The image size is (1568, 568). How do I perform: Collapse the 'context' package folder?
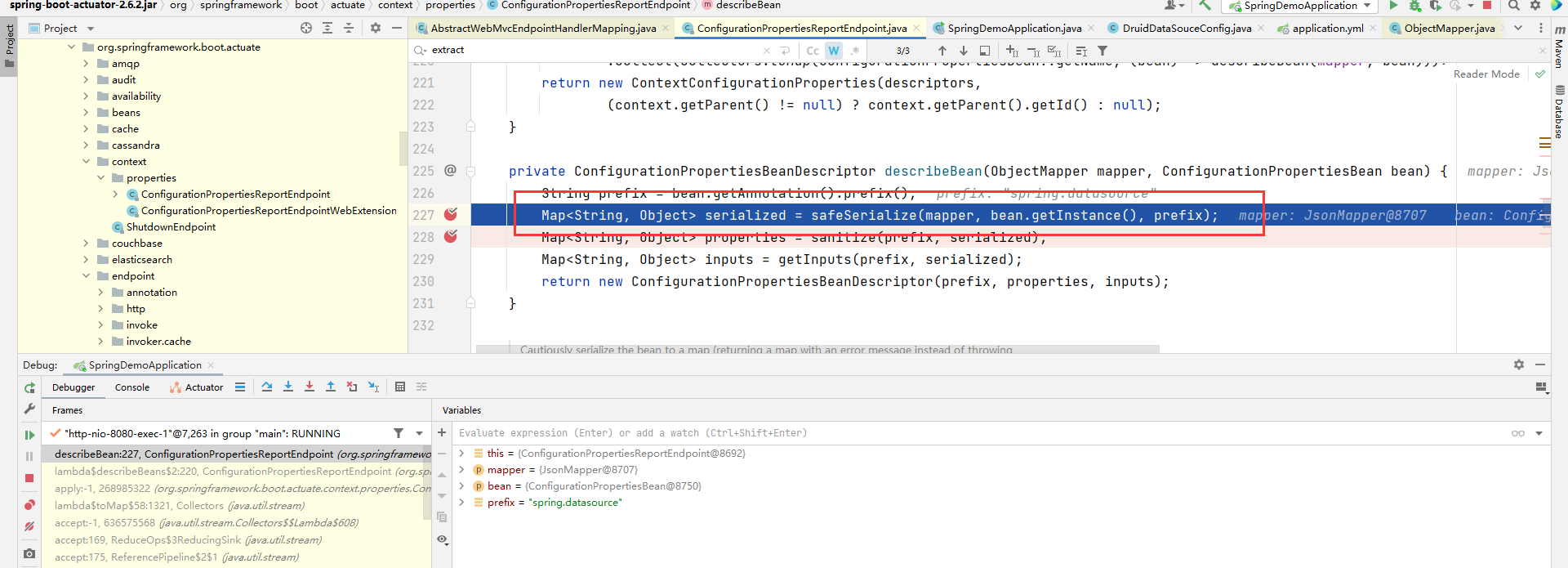[x=86, y=161]
